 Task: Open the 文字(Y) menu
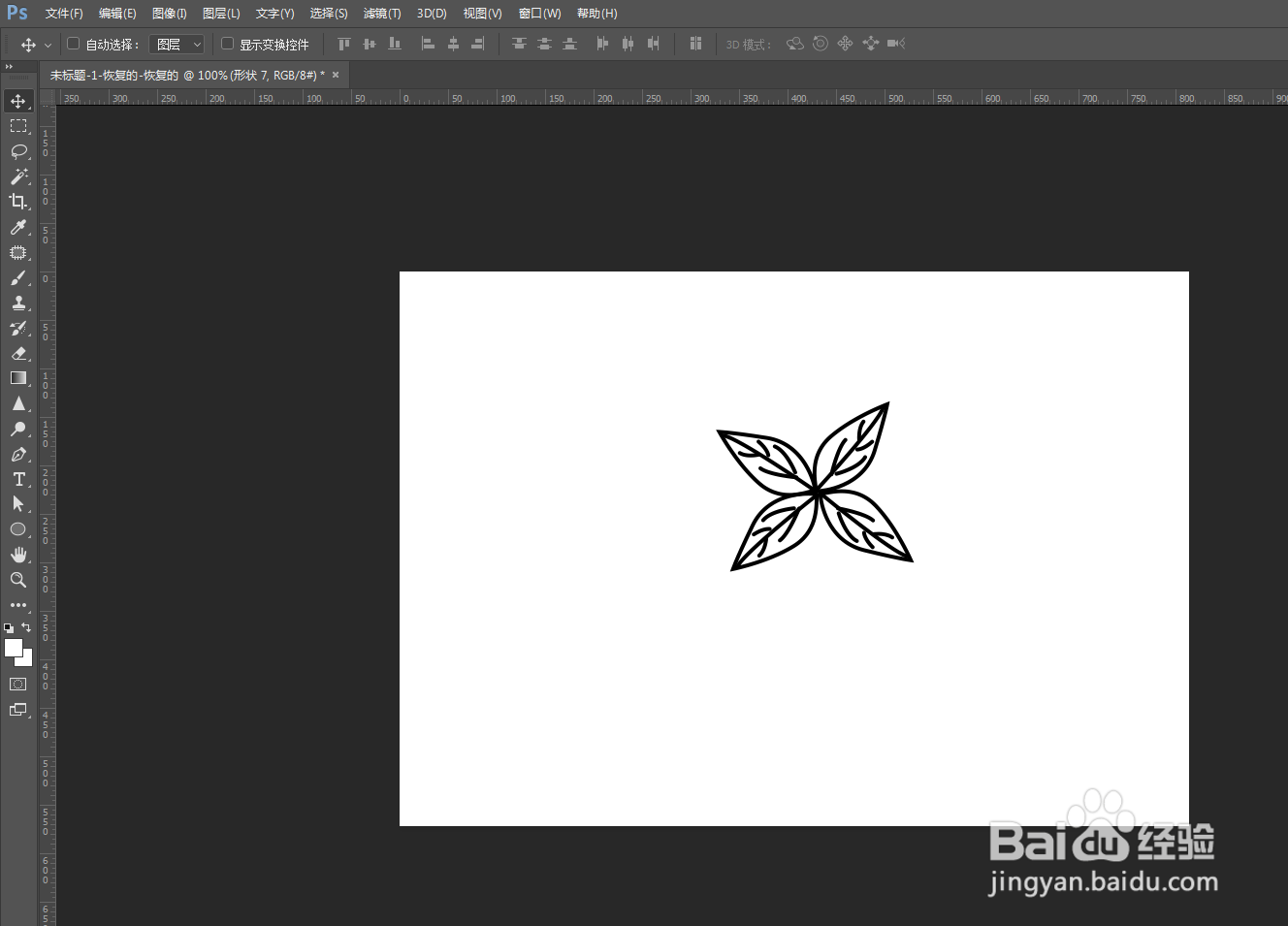click(274, 14)
